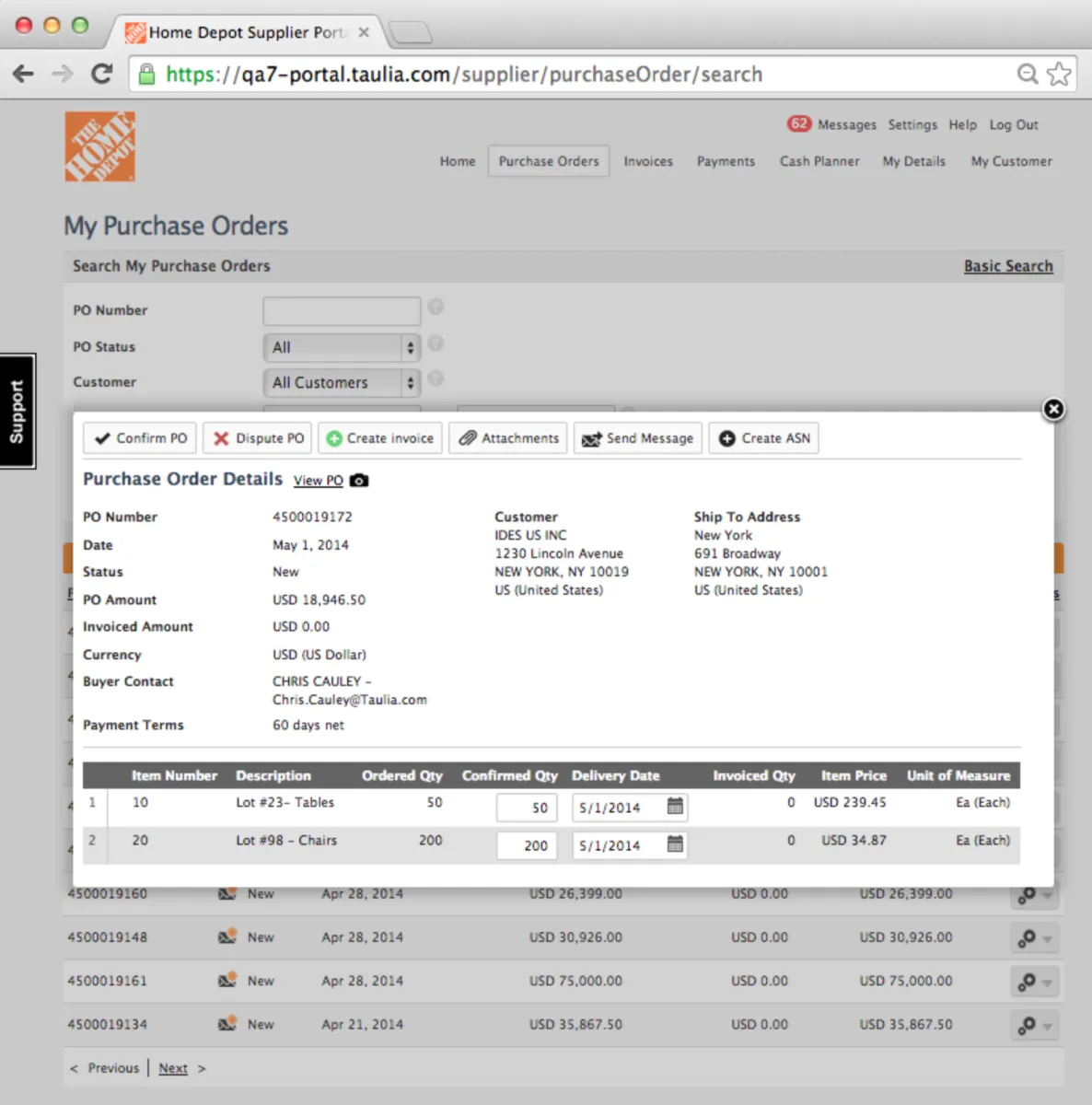
Task: Click the PO number 4500019134 in the list
Action: tap(107, 1024)
